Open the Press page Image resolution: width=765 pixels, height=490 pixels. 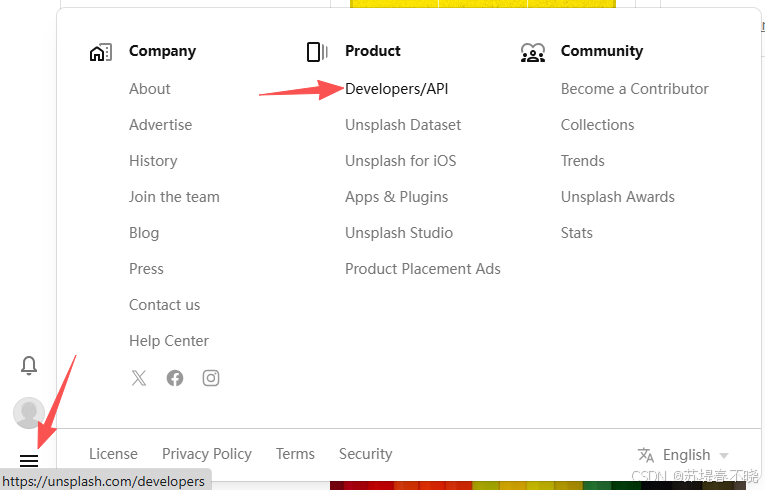pos(146,269)
